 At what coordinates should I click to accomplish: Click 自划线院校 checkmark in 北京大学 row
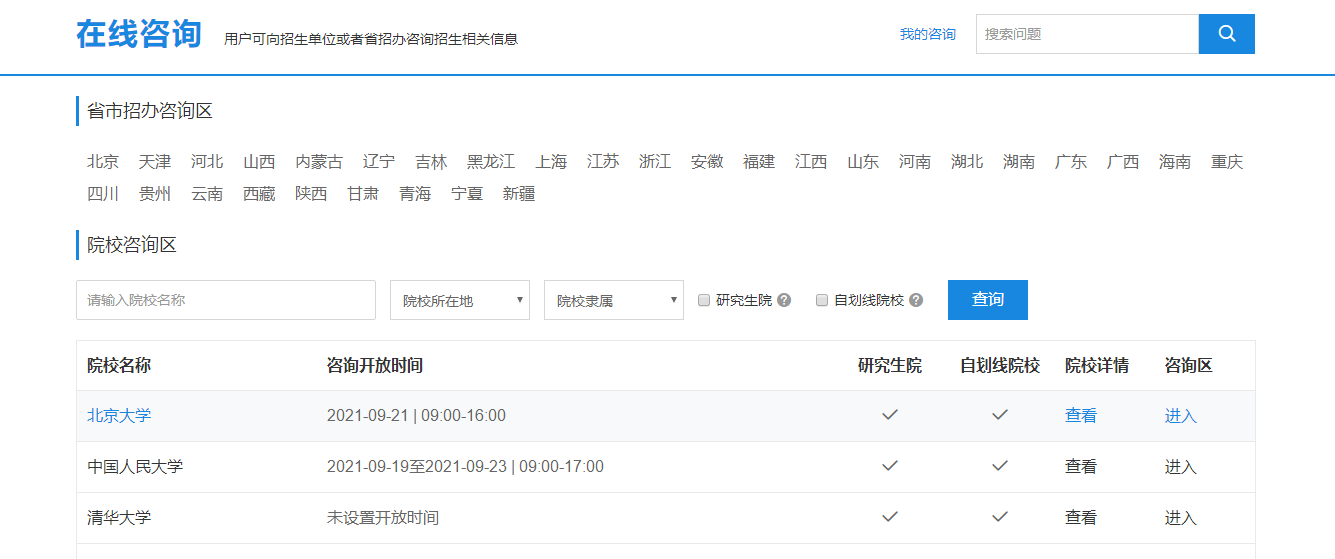click(1000, 415)
